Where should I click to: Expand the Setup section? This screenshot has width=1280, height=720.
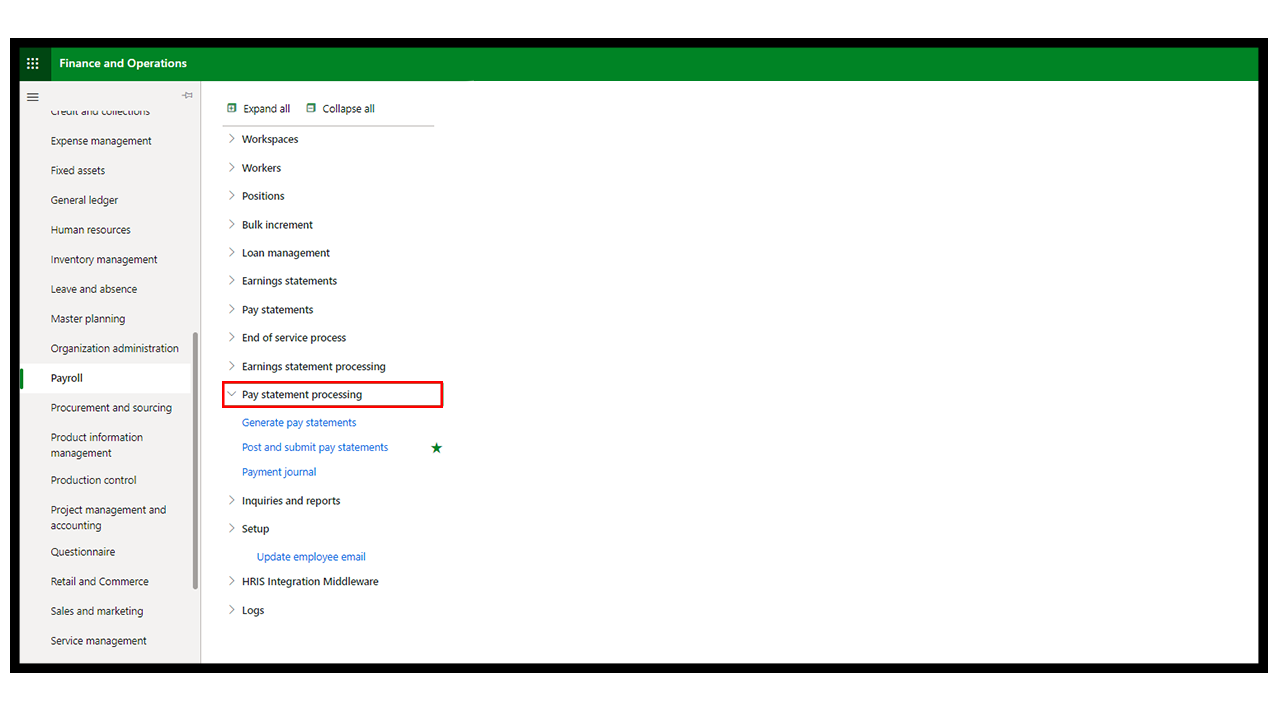(232, 529)
